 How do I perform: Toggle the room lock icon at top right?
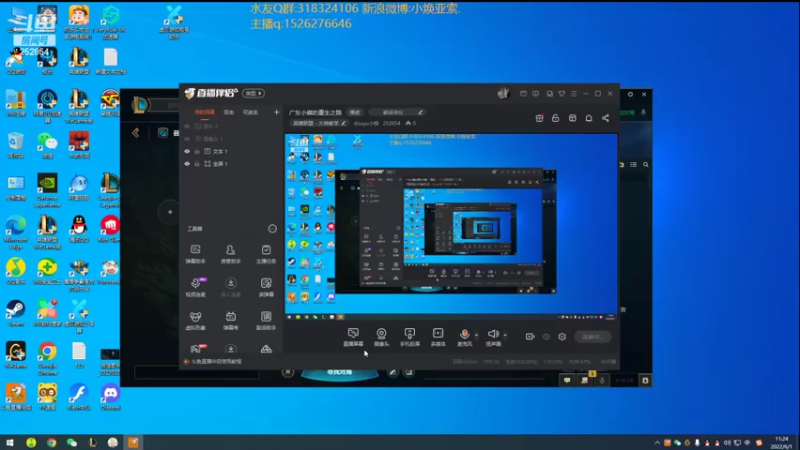point(556,118)
